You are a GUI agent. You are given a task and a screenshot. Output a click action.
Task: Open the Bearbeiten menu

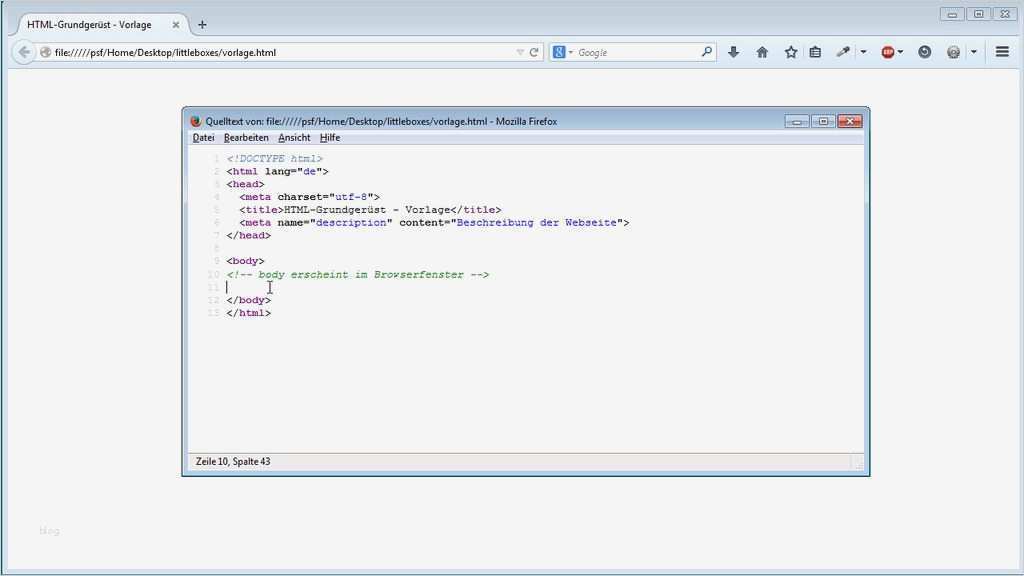(x=246, y=138)
